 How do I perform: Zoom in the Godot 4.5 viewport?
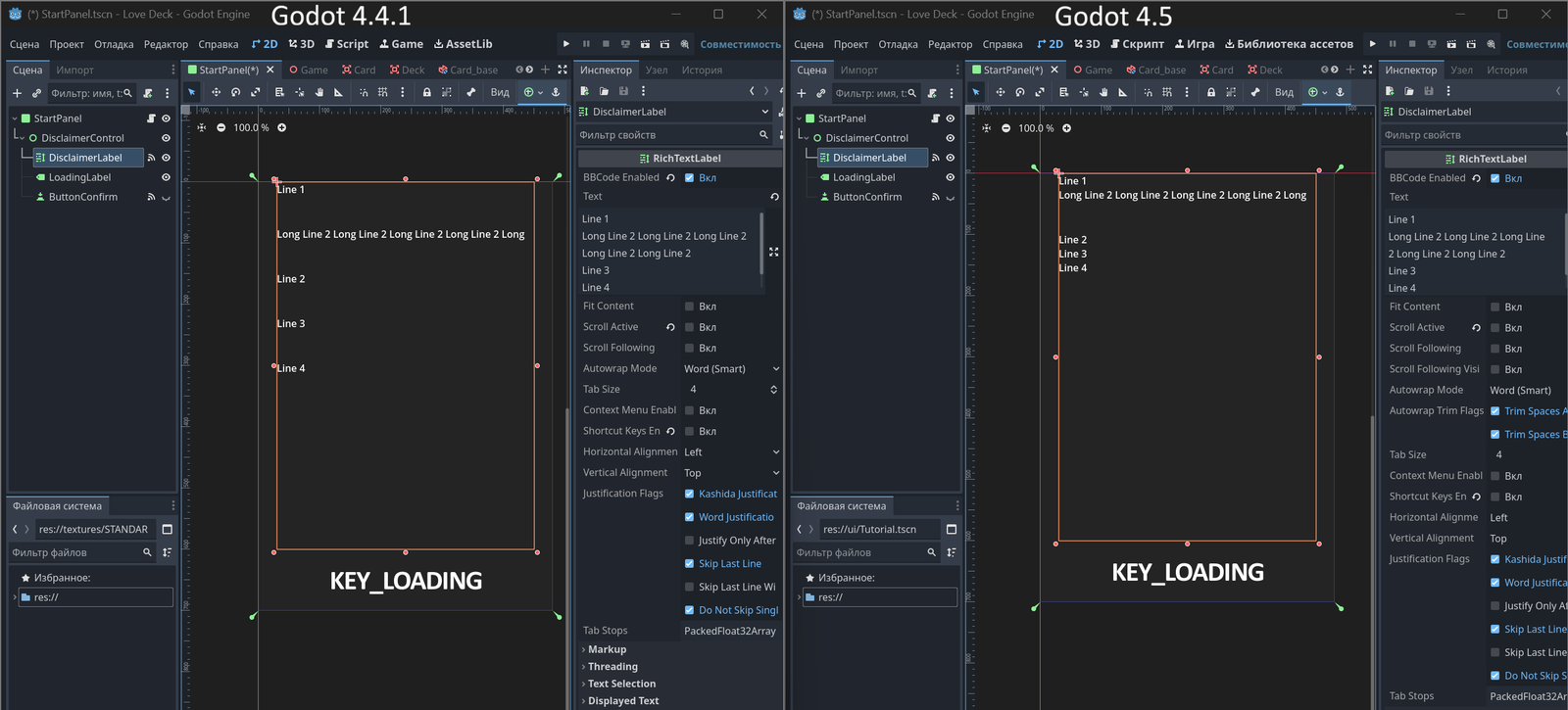[1066, 128]
